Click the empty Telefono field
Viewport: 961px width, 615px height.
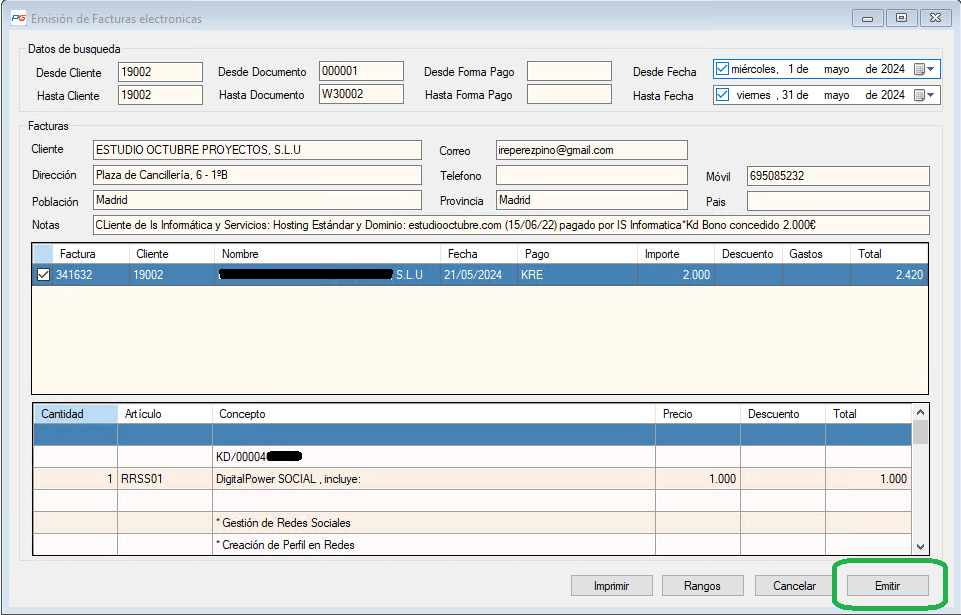(x=591, y=175)
